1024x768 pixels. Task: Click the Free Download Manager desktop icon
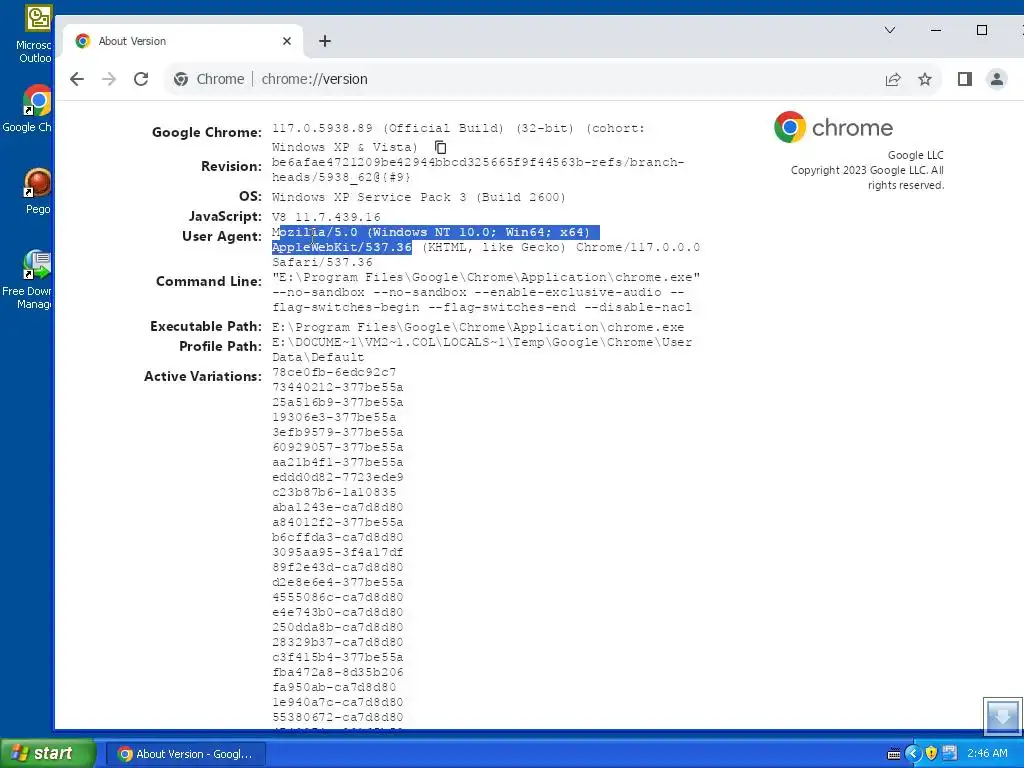(27, 280)
